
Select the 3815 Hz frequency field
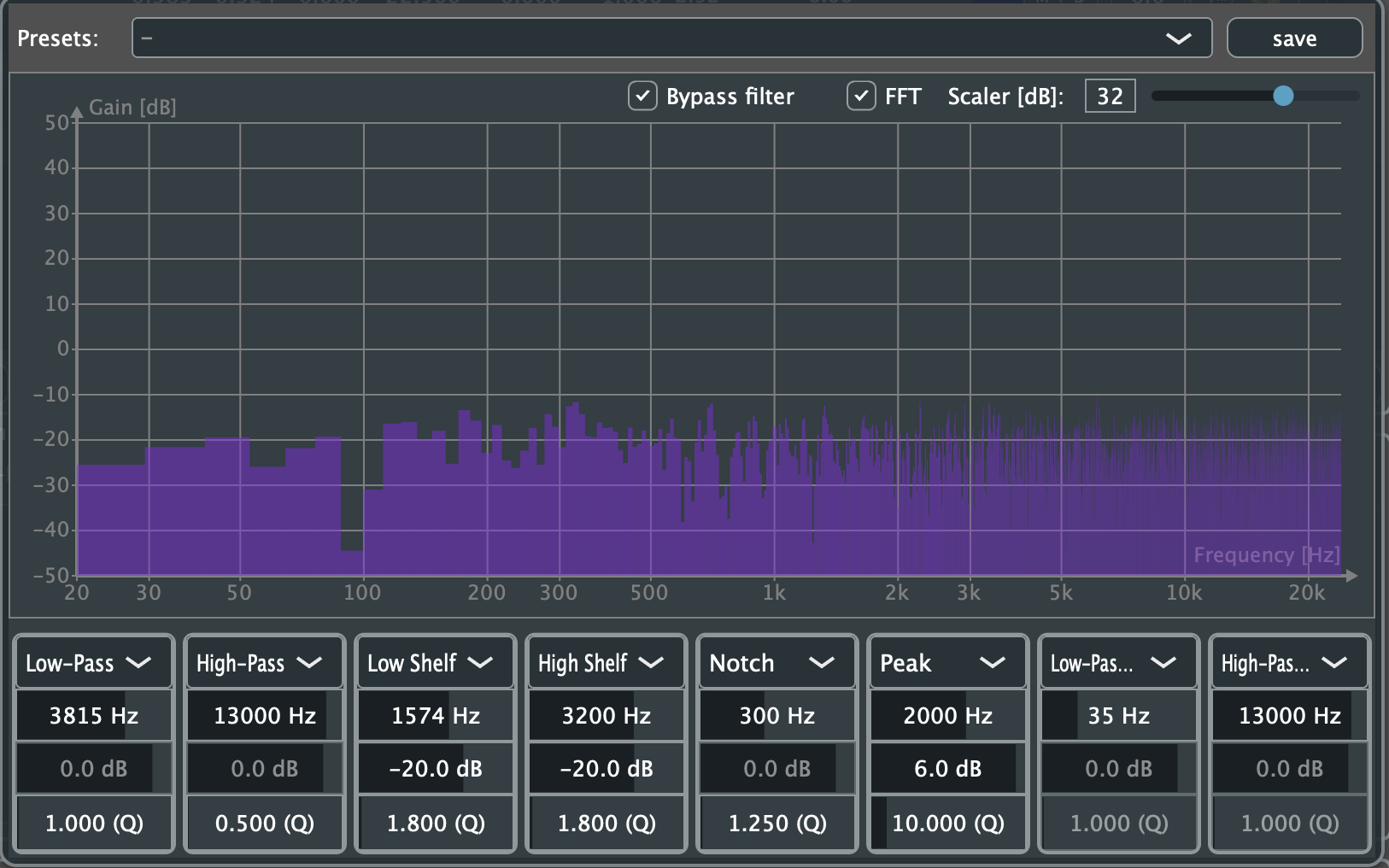coord(93,716)
